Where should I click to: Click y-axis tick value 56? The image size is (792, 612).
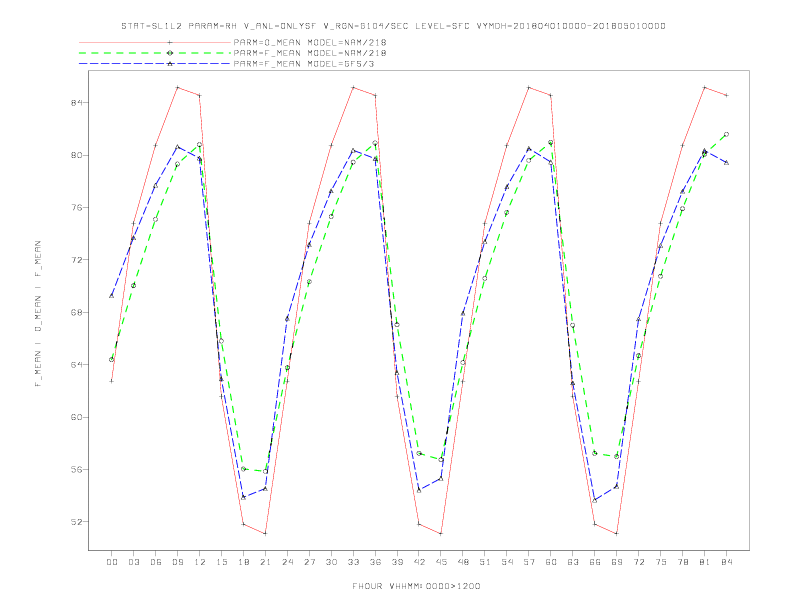[76, 470]
